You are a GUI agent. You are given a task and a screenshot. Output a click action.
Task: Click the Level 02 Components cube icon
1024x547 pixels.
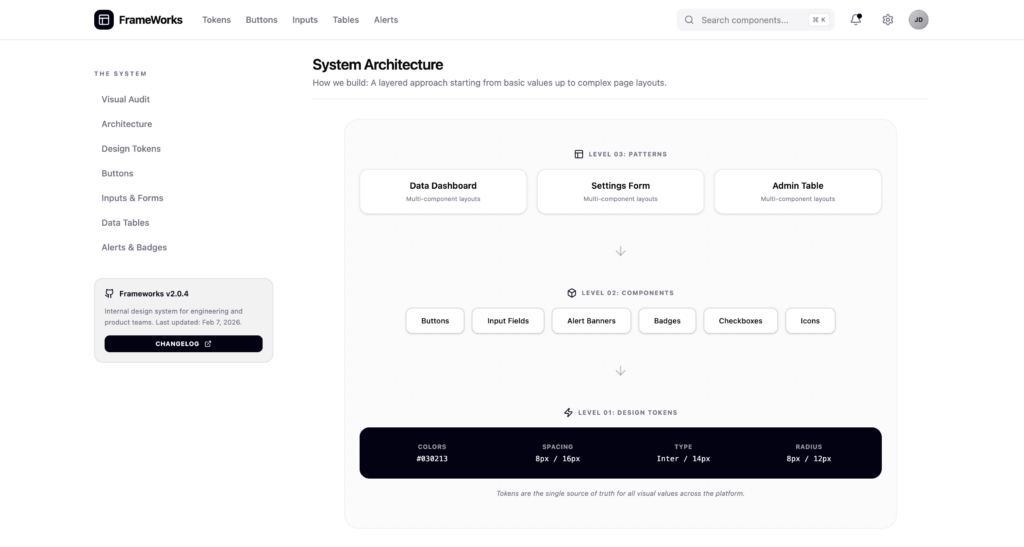pyautogui.click(x=572, y=293)
